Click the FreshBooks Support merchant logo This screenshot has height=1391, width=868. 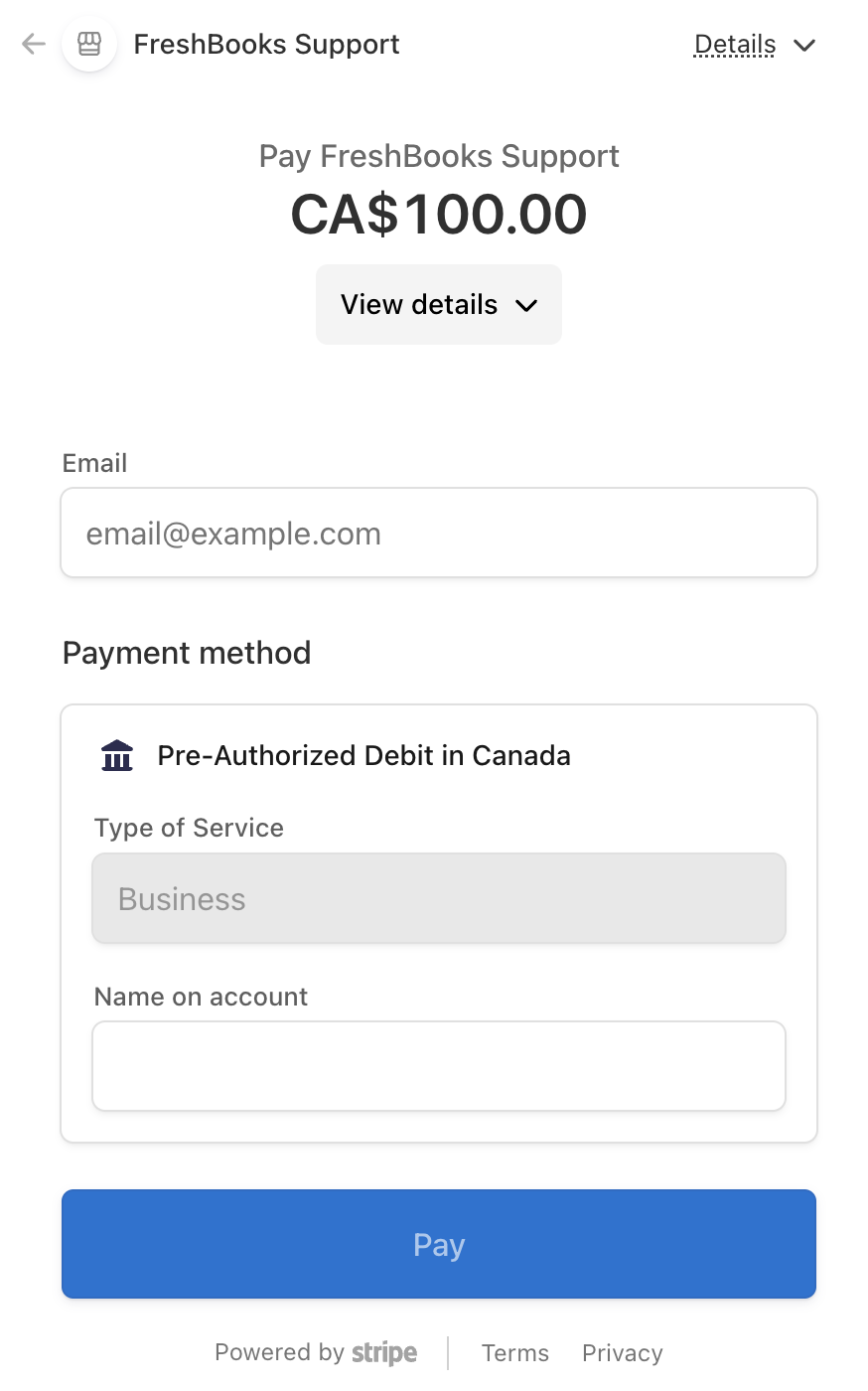[x=89, y=44]
